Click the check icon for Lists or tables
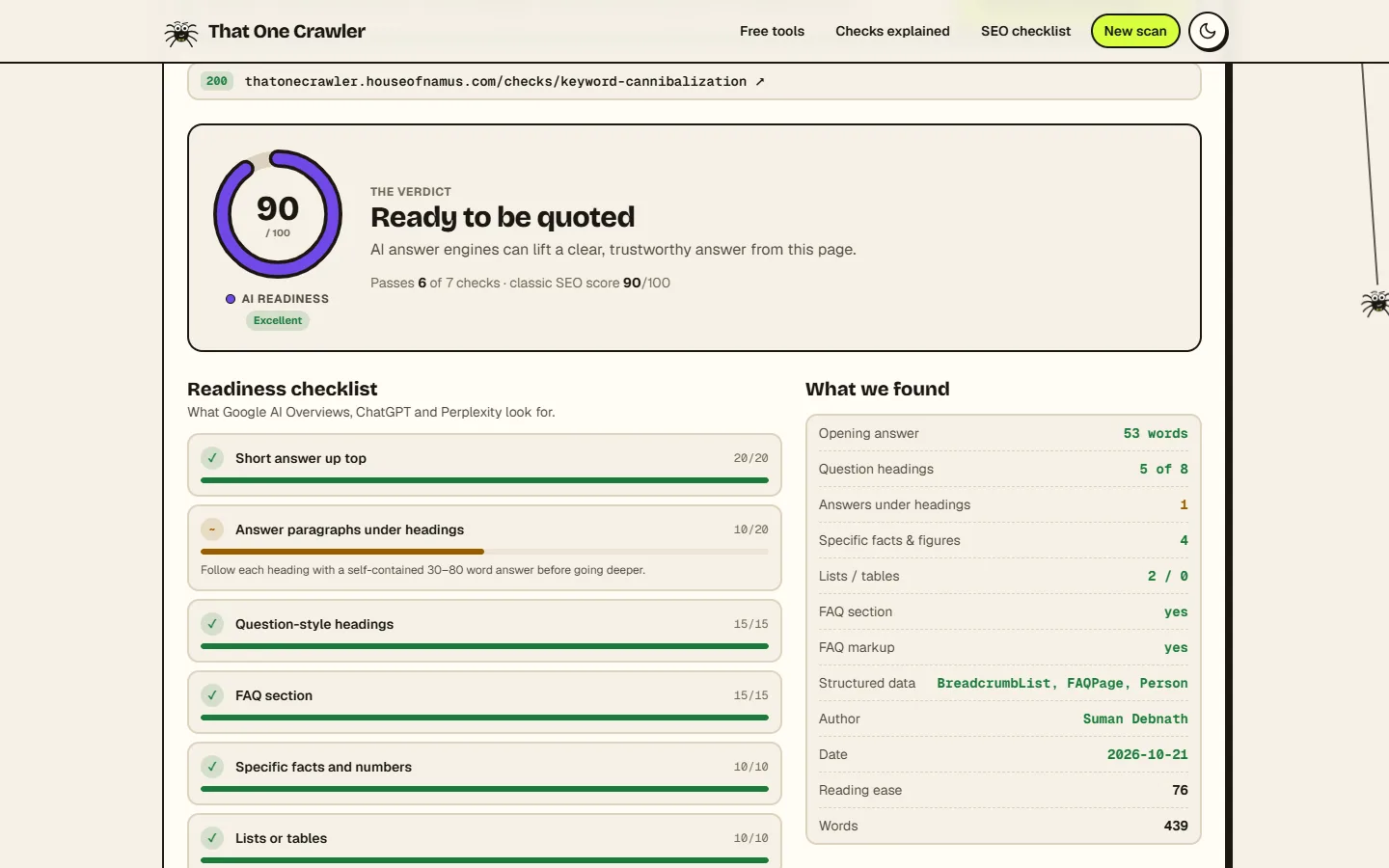1389x868 pixels. point(212,838)
